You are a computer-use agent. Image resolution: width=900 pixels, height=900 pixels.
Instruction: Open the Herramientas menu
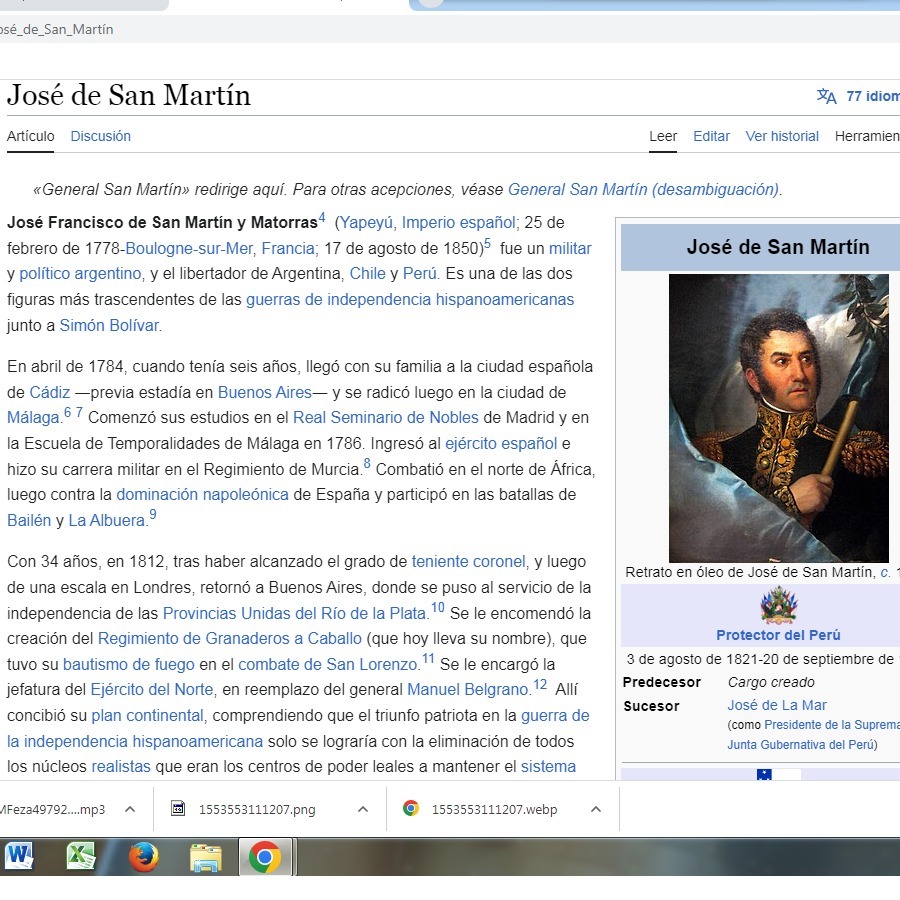click(867, 136)
